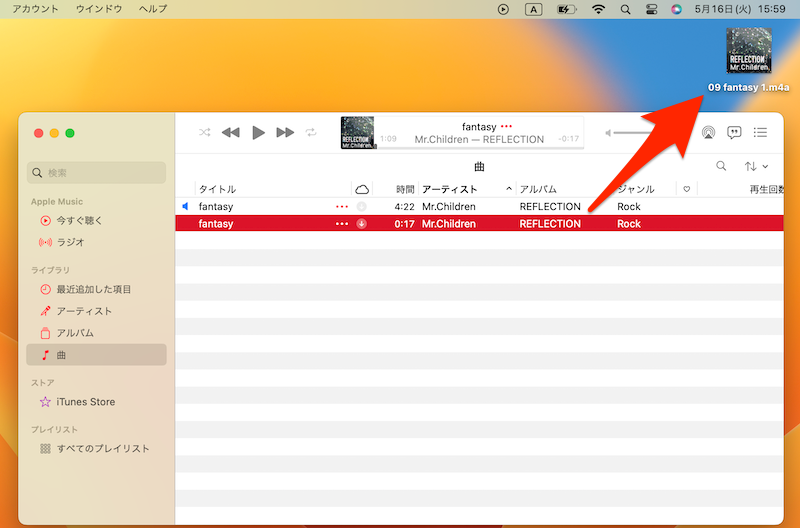Click the 検索 search field
Viewport: 800px width, 528px height.
[97, 172]
